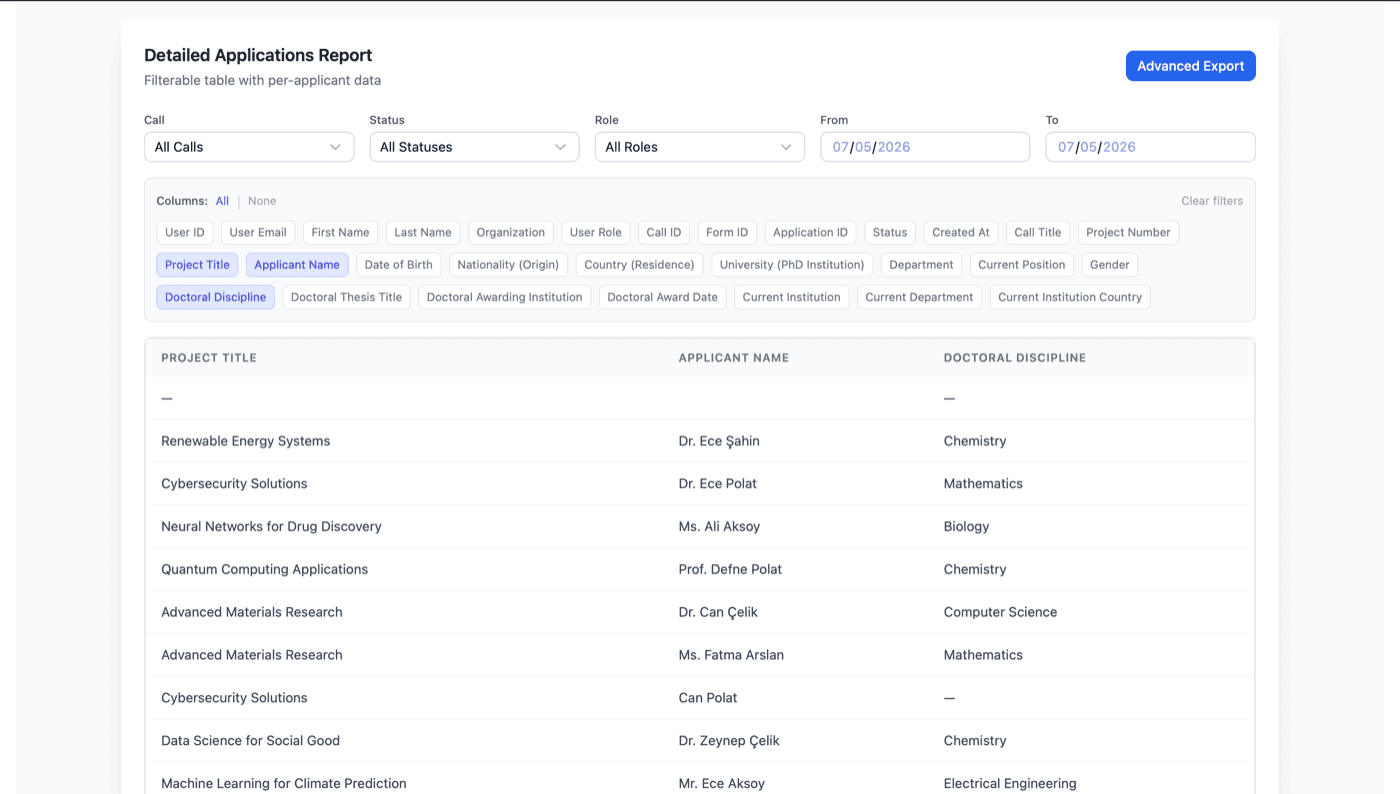Select Data Science for Social Good title
The height and width of the screenshot is (794, 1400).
pos(251,741)
